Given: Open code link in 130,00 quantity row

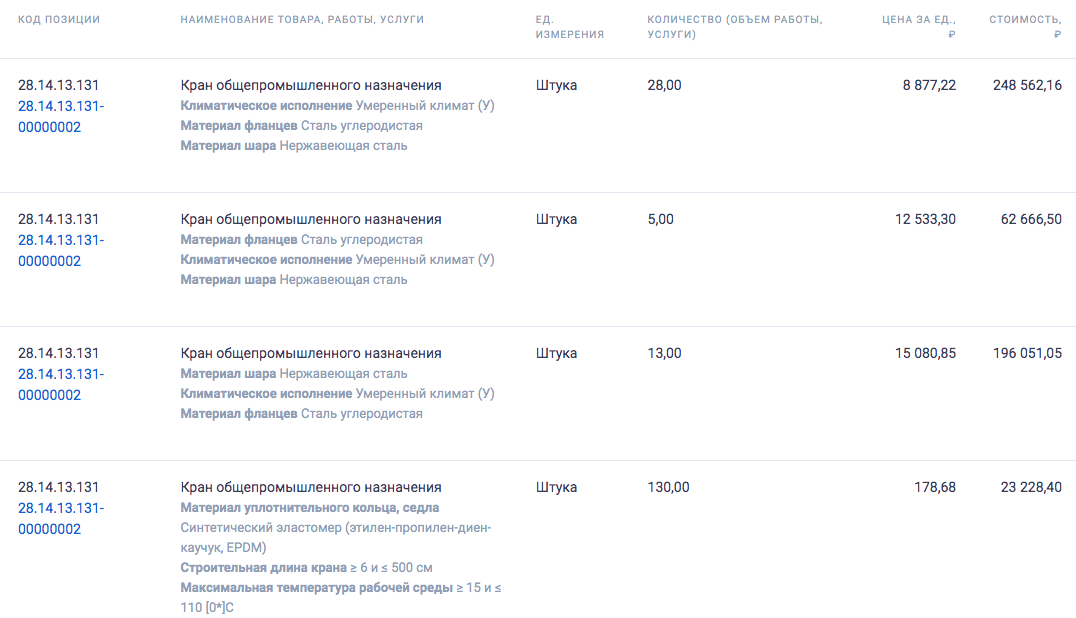Looking at the screenshot, I should (x=61, y=519).
